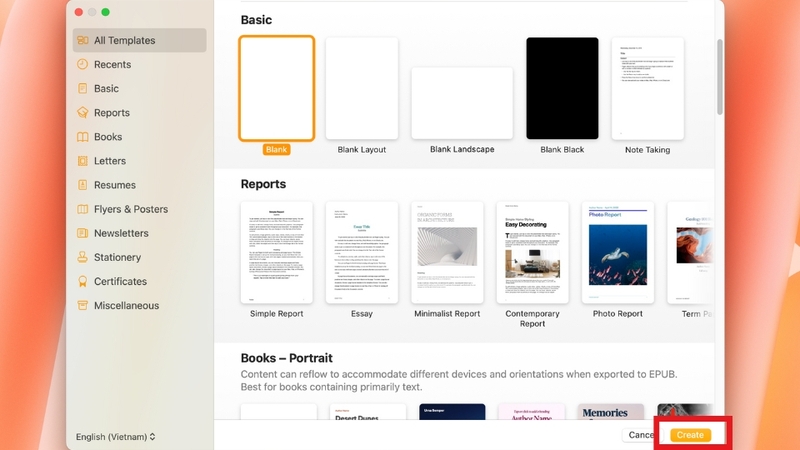Click the All Templates sidebar icon
Screen dimensions: 800x450
[83, 40]
